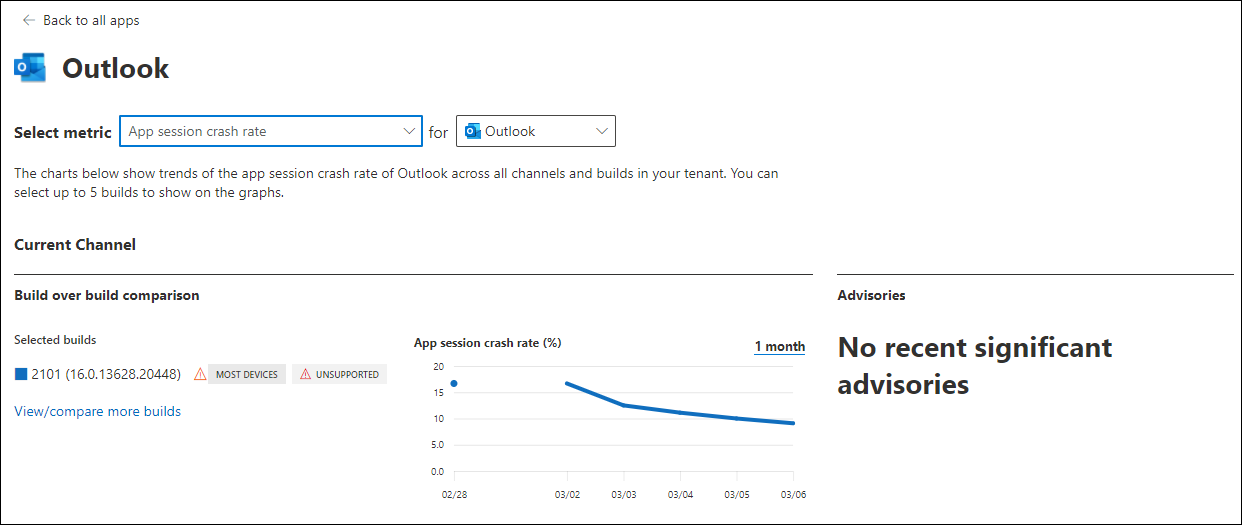Open View/compare more builds link

[98, 411]
